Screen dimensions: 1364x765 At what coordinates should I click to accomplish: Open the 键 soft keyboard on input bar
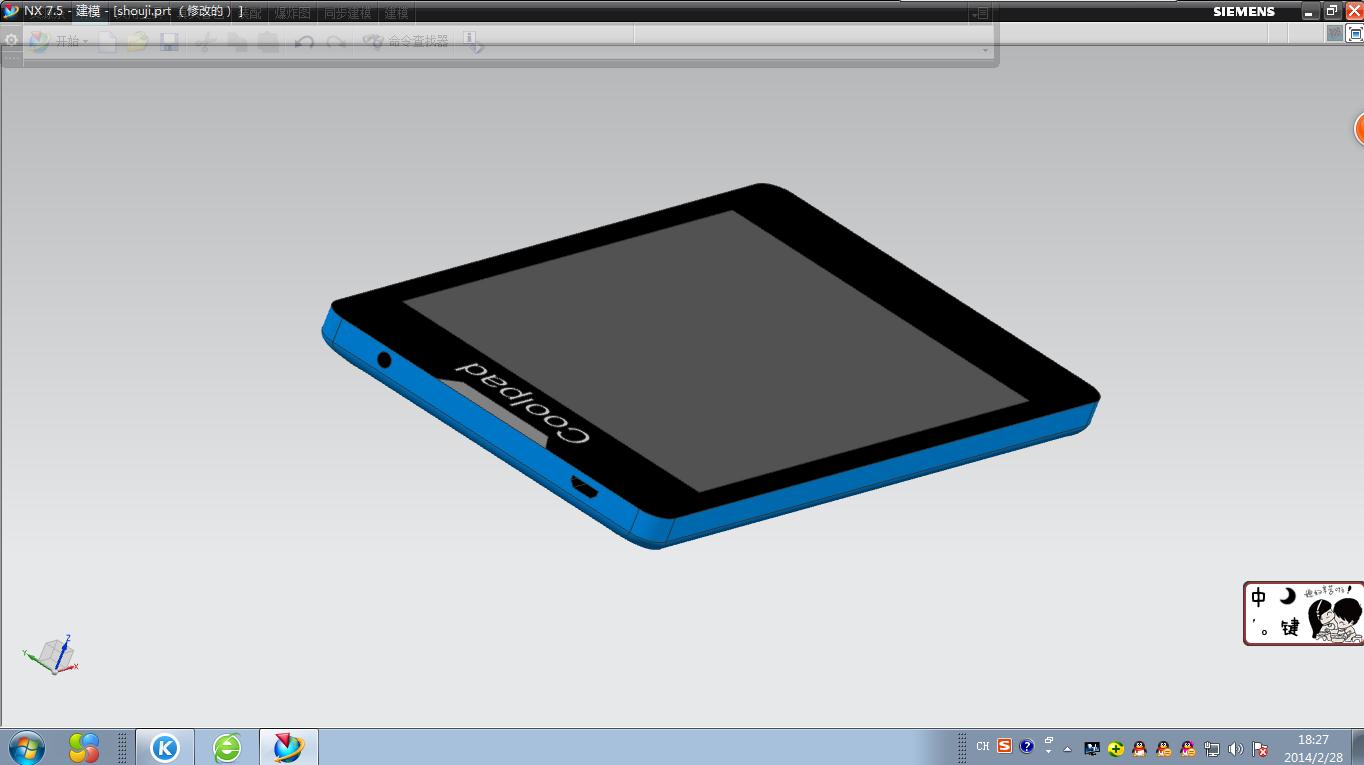[1290, 628]
